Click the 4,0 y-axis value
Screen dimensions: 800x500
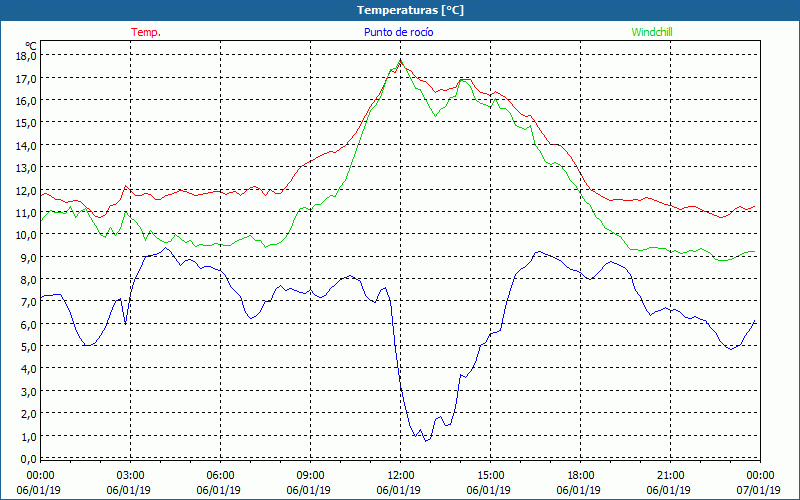pos(28,369)
